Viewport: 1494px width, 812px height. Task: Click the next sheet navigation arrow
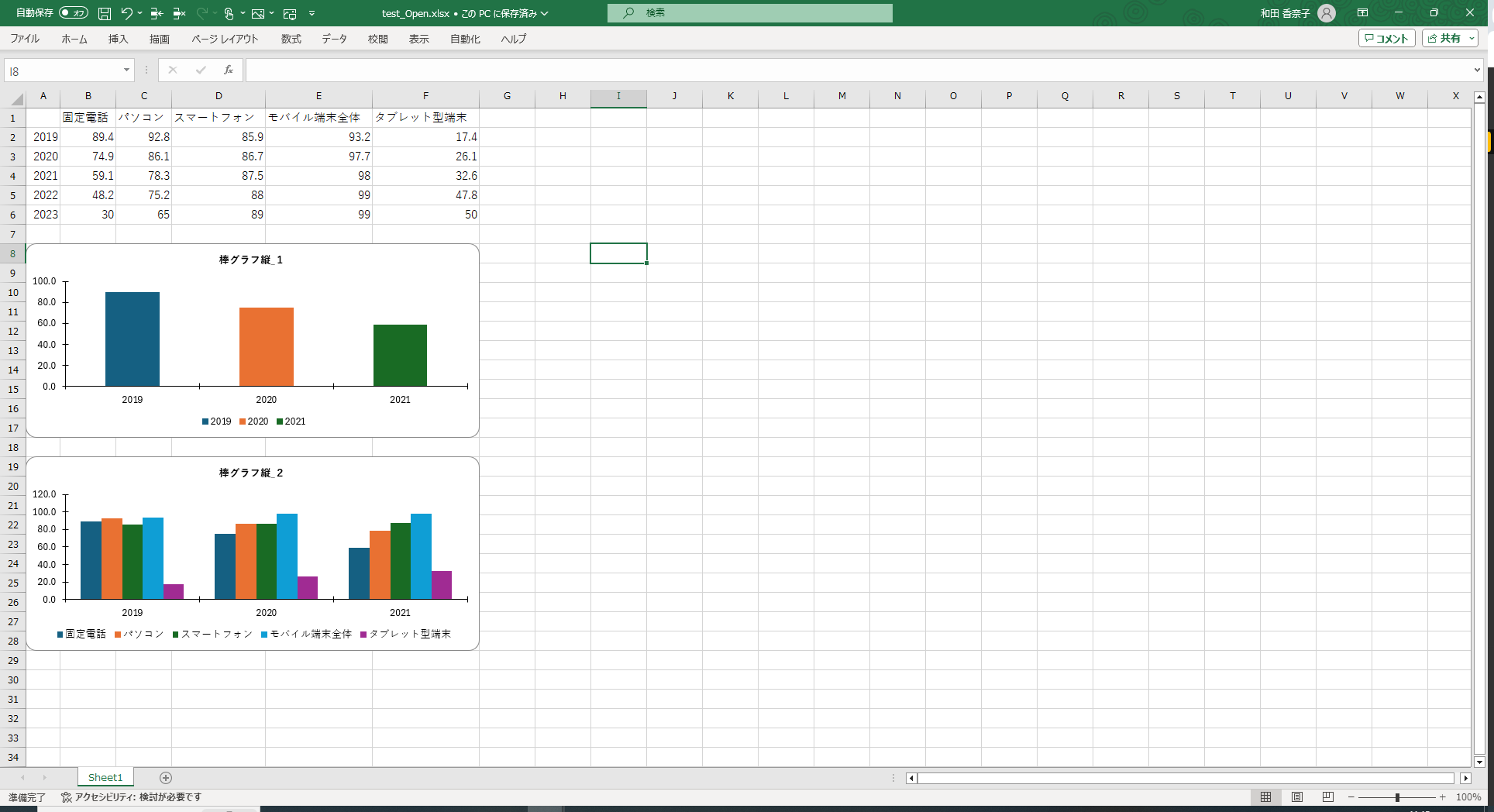44,777
